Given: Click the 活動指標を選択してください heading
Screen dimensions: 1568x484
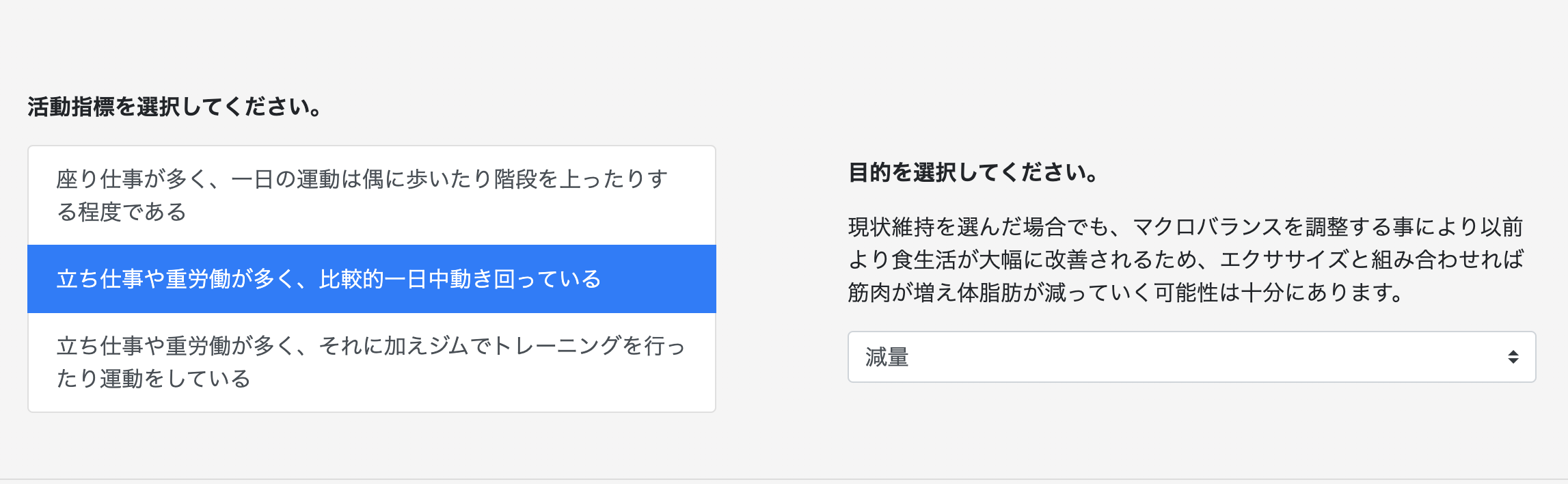Looking at the screenshot, I should pyautogui.click(x=175, y=107).
